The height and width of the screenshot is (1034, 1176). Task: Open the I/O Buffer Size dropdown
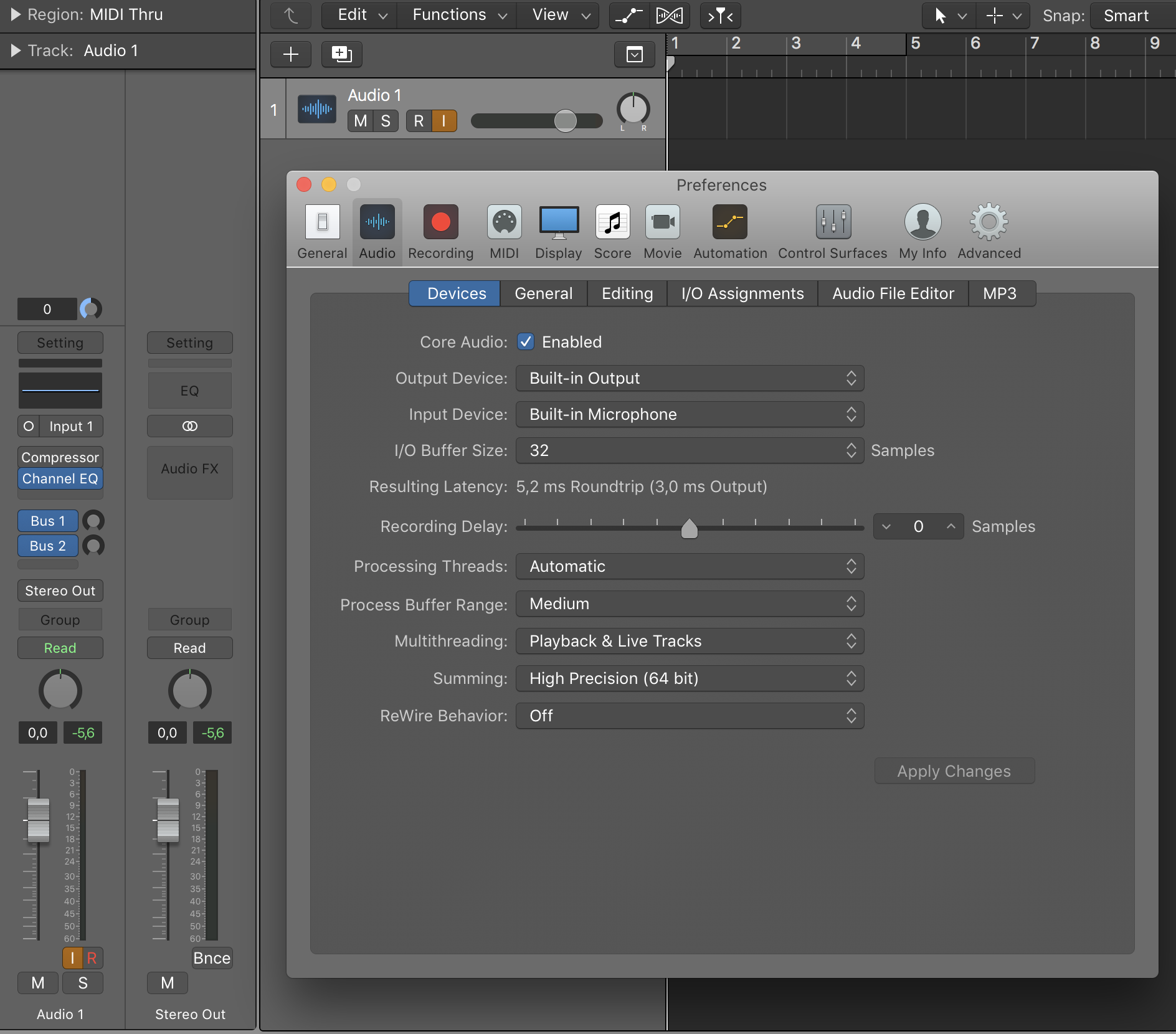(x=690, y=450)
